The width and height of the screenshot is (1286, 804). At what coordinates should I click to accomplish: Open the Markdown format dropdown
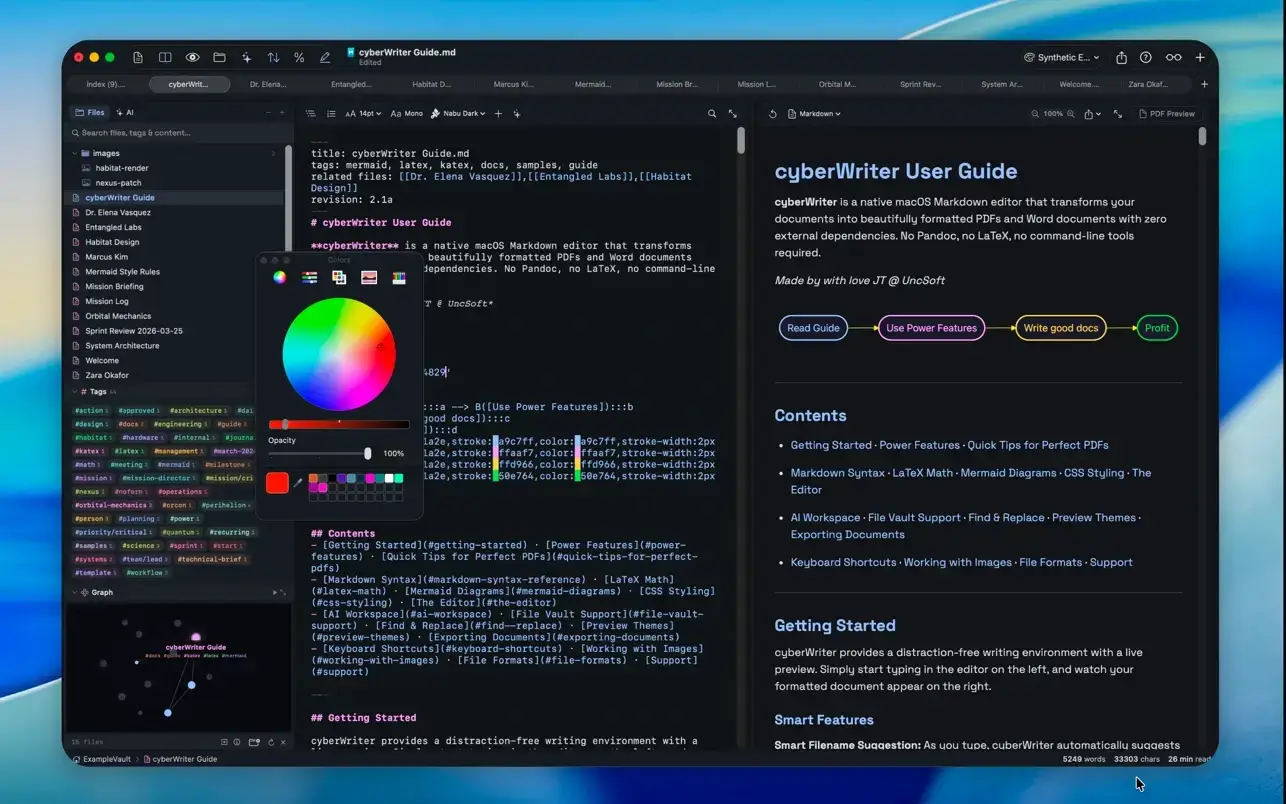(815, 114)
